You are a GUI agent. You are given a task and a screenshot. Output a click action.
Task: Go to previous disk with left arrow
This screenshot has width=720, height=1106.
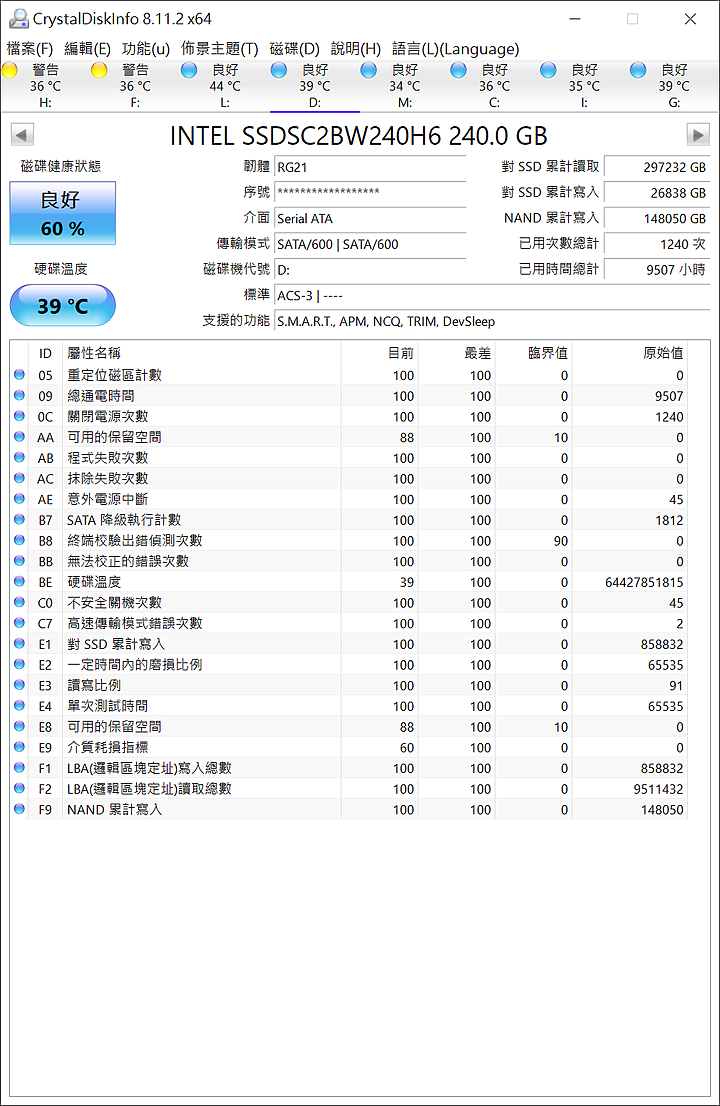[x=23, y=135]
